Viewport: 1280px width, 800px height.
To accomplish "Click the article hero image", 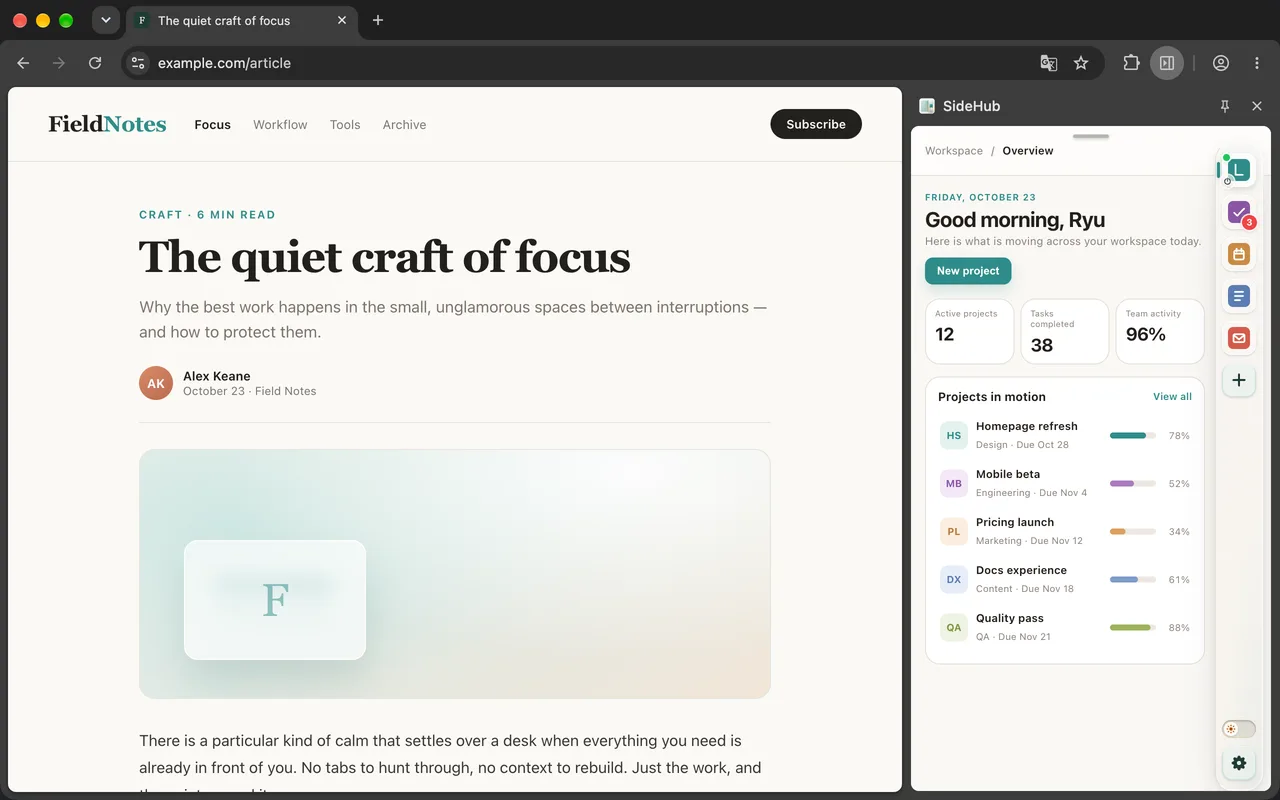I will pyautogui.click(x=455, y=574).
